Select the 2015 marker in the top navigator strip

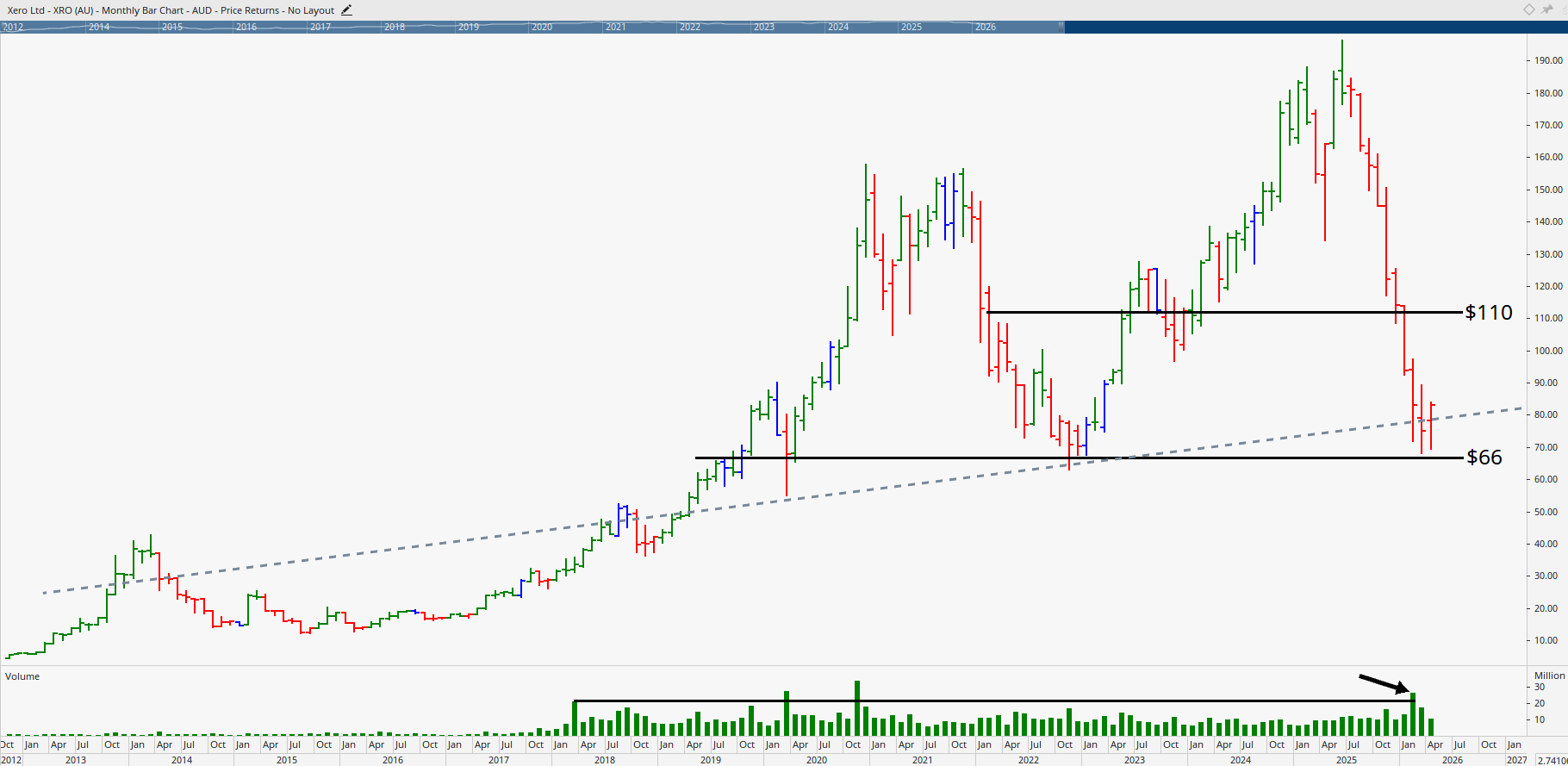pyautogui.click(x=172, y=28)
